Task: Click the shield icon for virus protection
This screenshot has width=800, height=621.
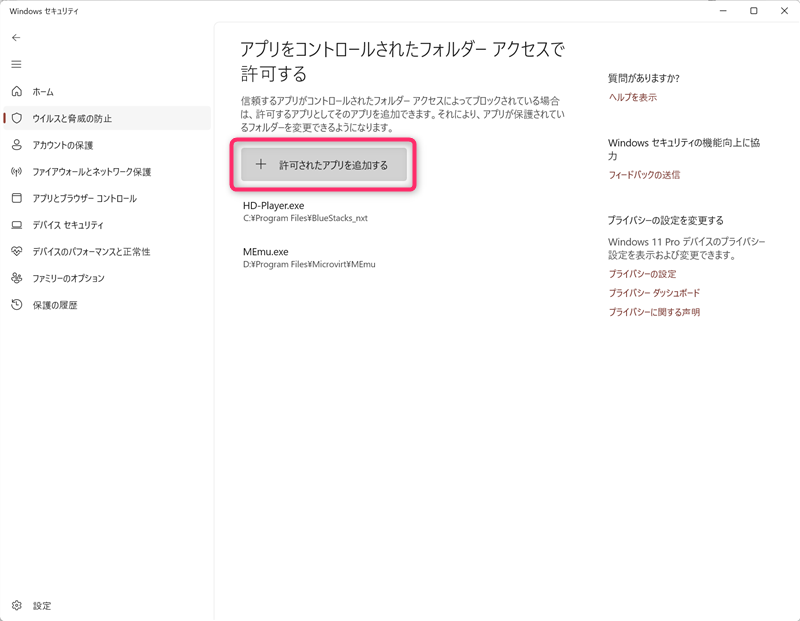Action: 17,118
